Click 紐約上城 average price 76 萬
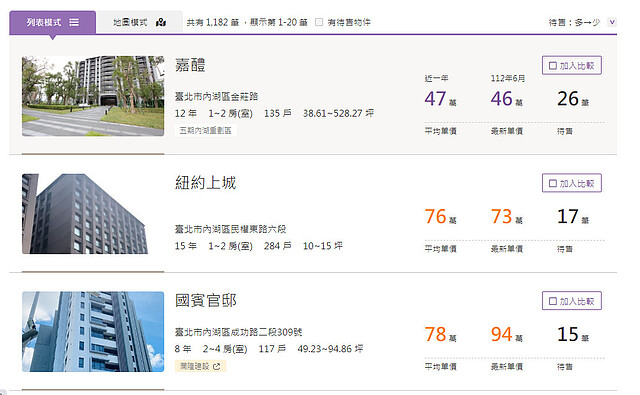 point(440,217)
